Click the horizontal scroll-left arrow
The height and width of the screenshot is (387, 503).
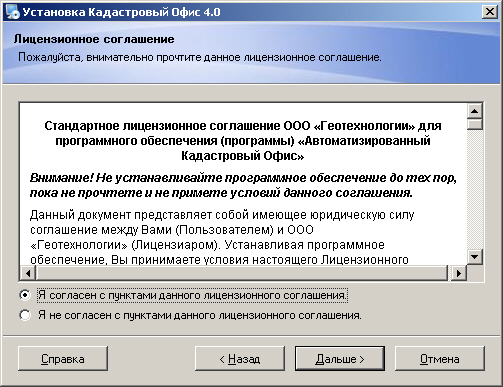pyautogui.click(x=28, y=273)
